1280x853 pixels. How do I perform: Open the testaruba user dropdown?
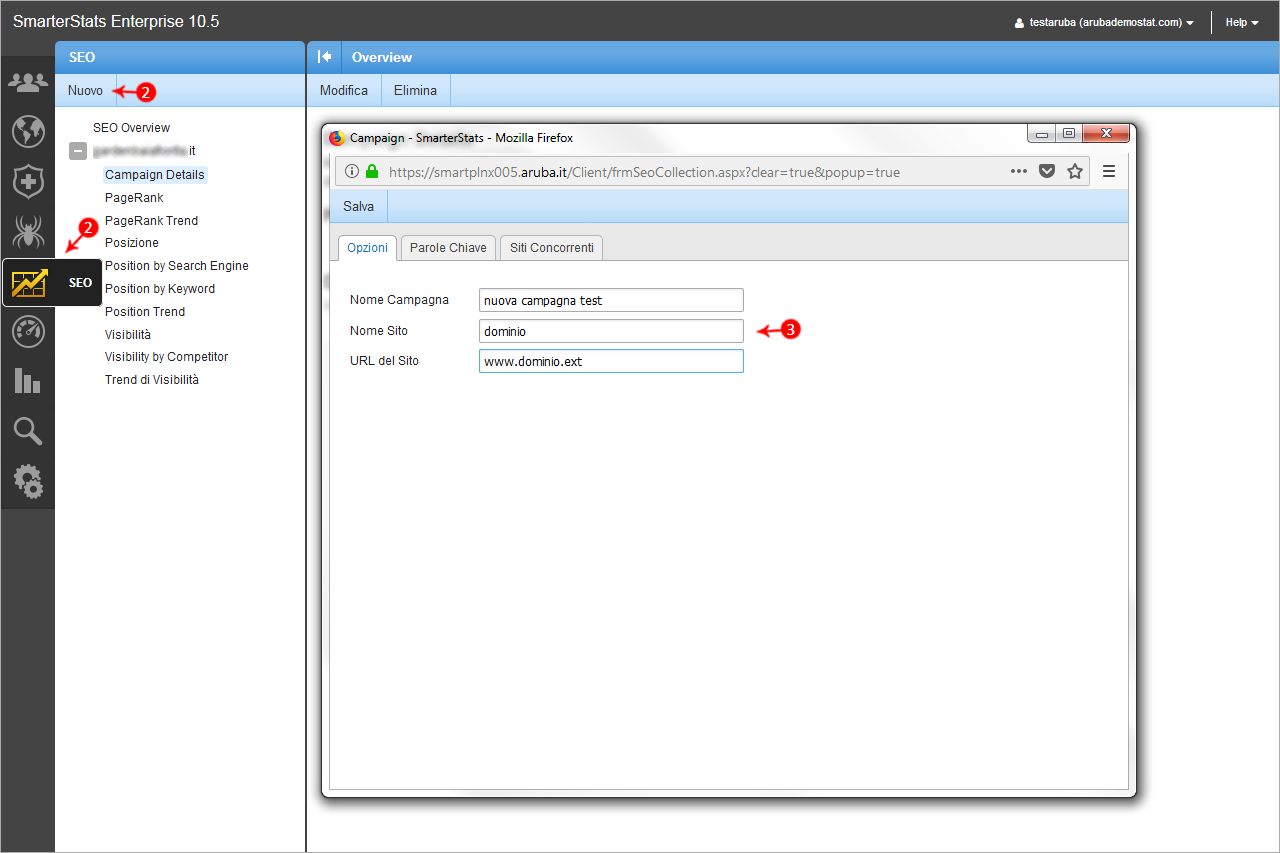1104,22
